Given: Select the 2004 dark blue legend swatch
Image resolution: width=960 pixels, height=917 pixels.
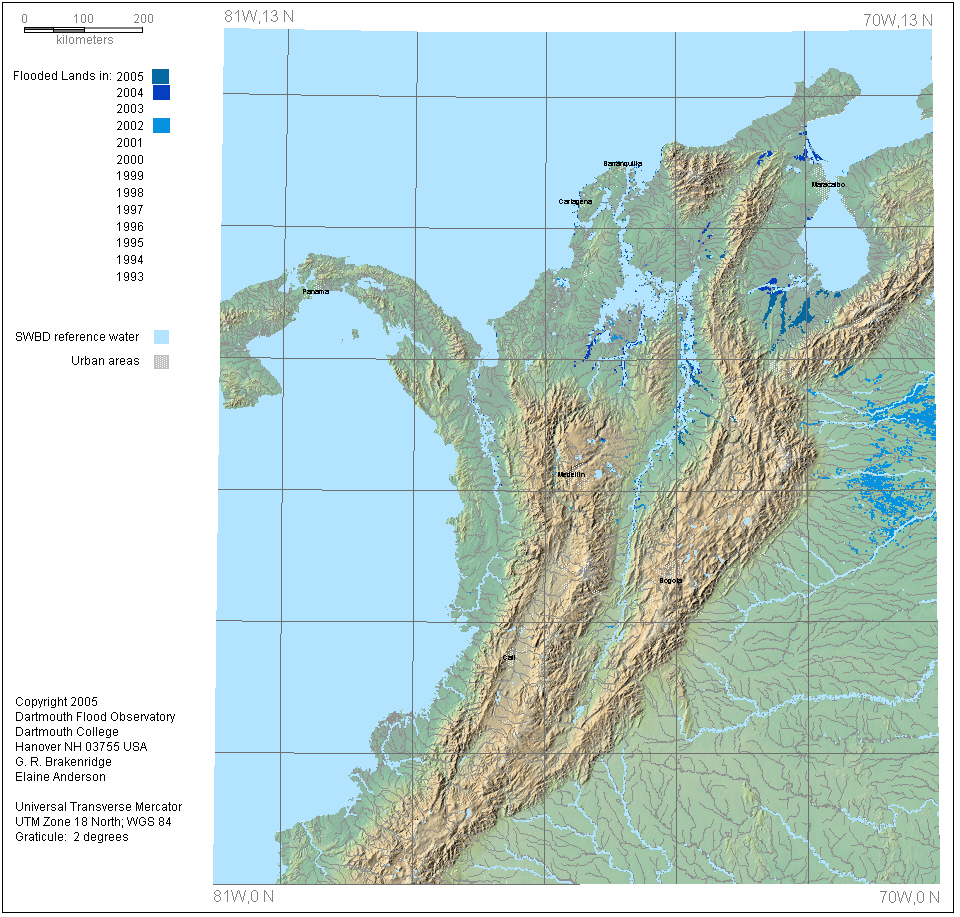Looking at the screenshot, I should tap(161, 93).
